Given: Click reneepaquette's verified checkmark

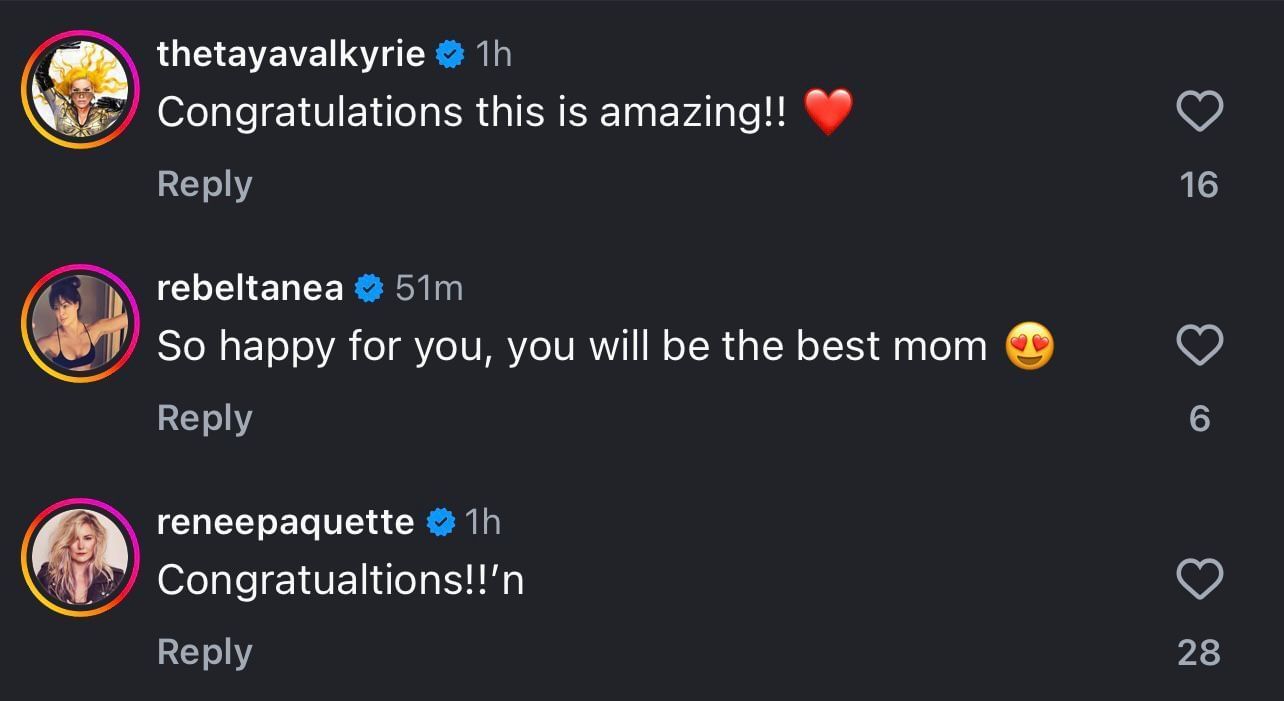Looking at the screenshot, I should pos(439,521).
